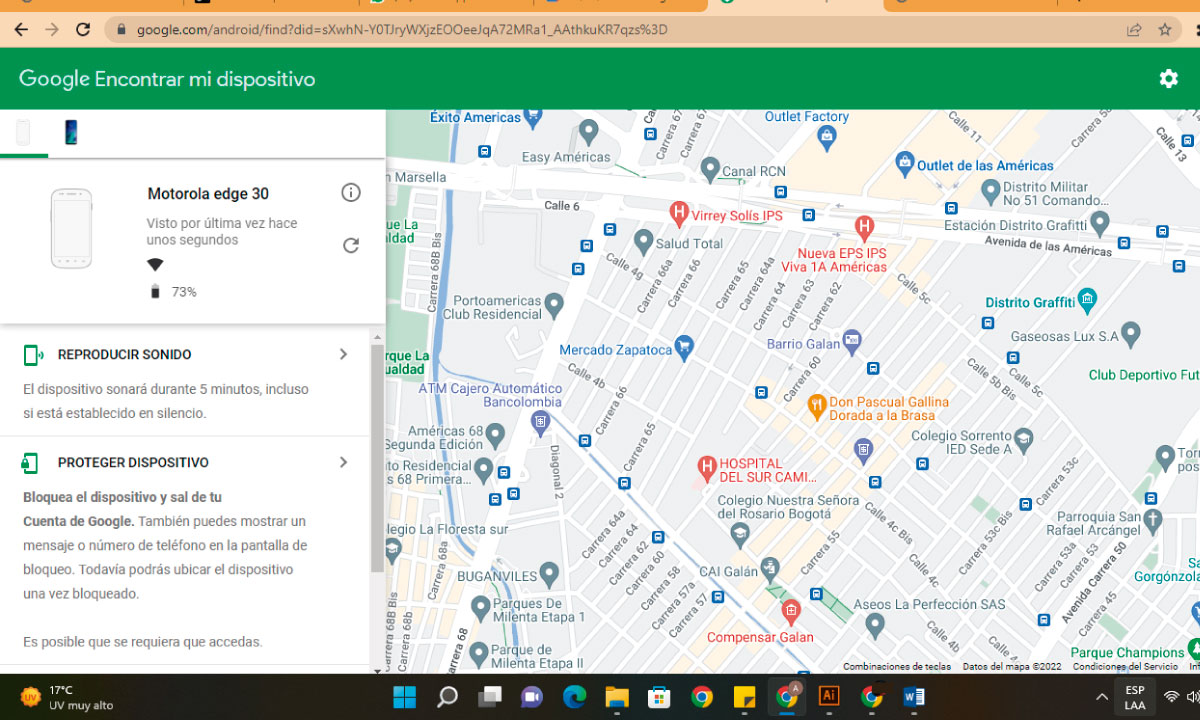Select the Salud Total map pin
Screen dimensions: 1200x720
point(644,240)
